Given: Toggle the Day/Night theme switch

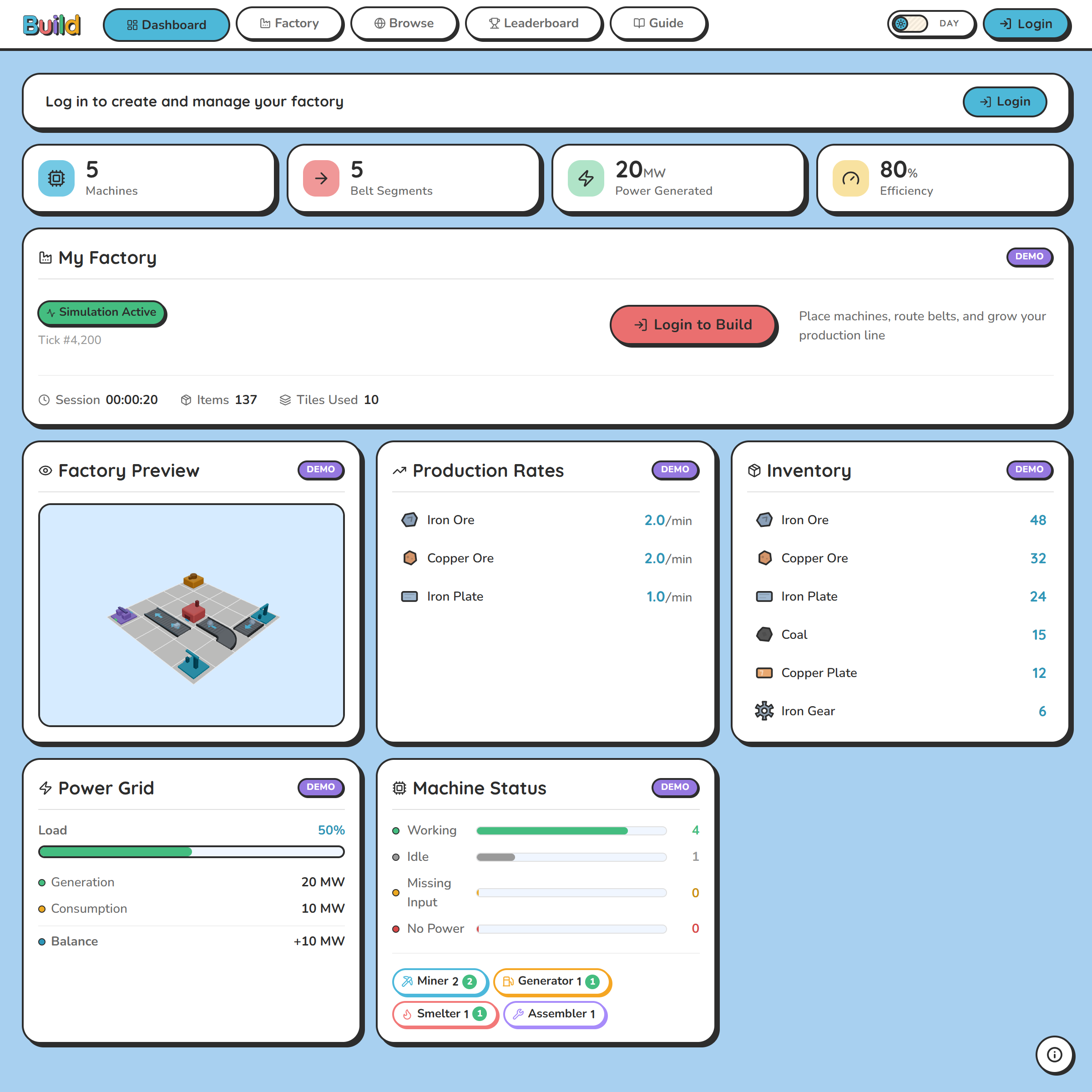Looking at the screenshot, I should point(931,24).
